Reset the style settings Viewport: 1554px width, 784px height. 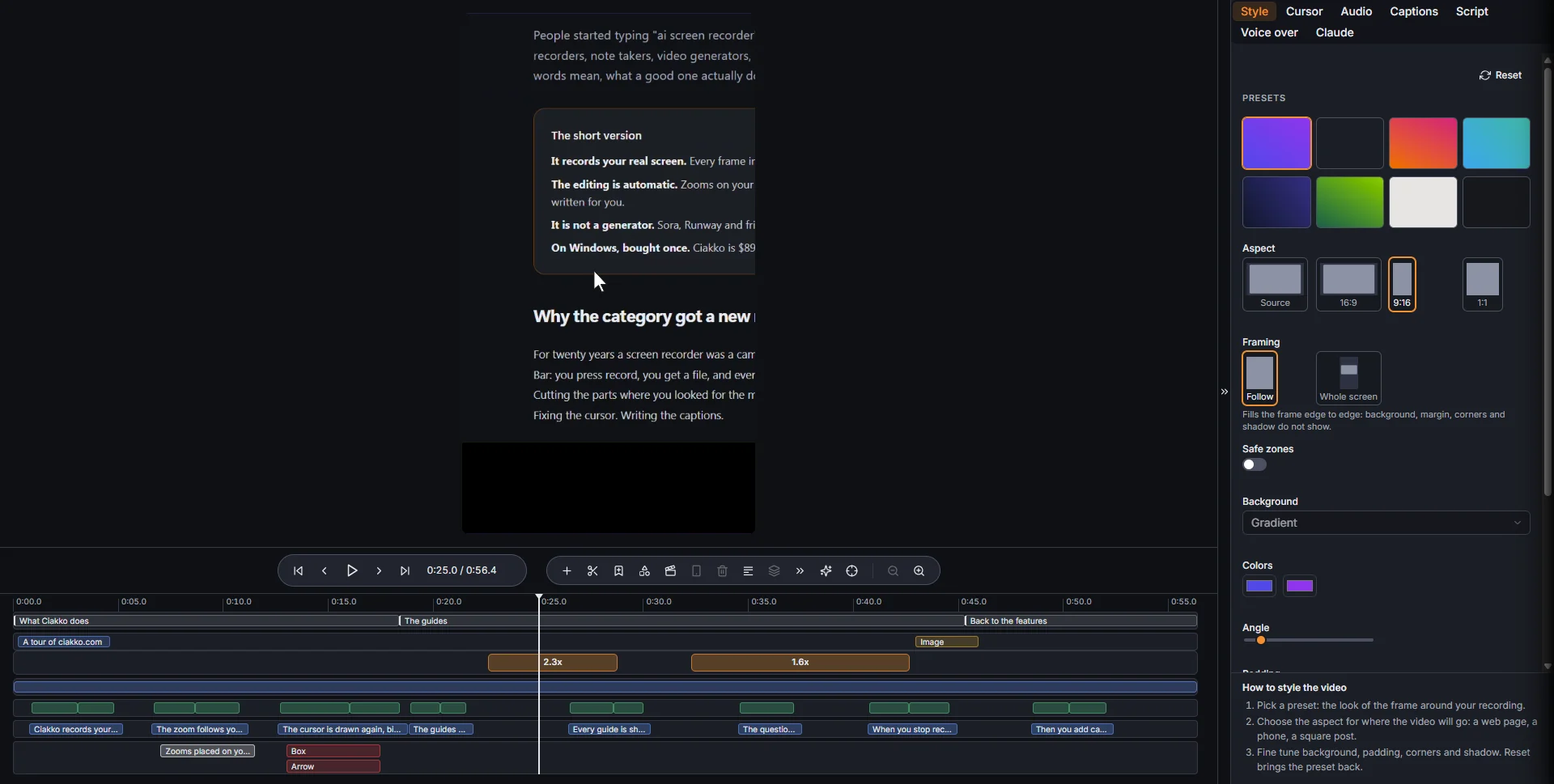[x=1501, y=75]
